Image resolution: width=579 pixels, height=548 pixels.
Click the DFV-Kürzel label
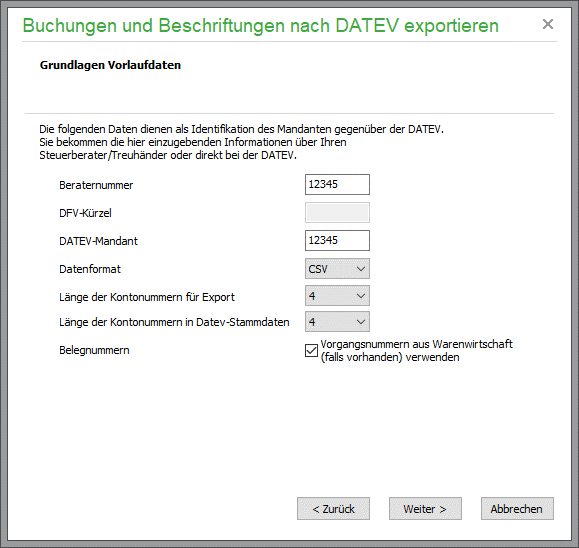[x=85, y=213]
